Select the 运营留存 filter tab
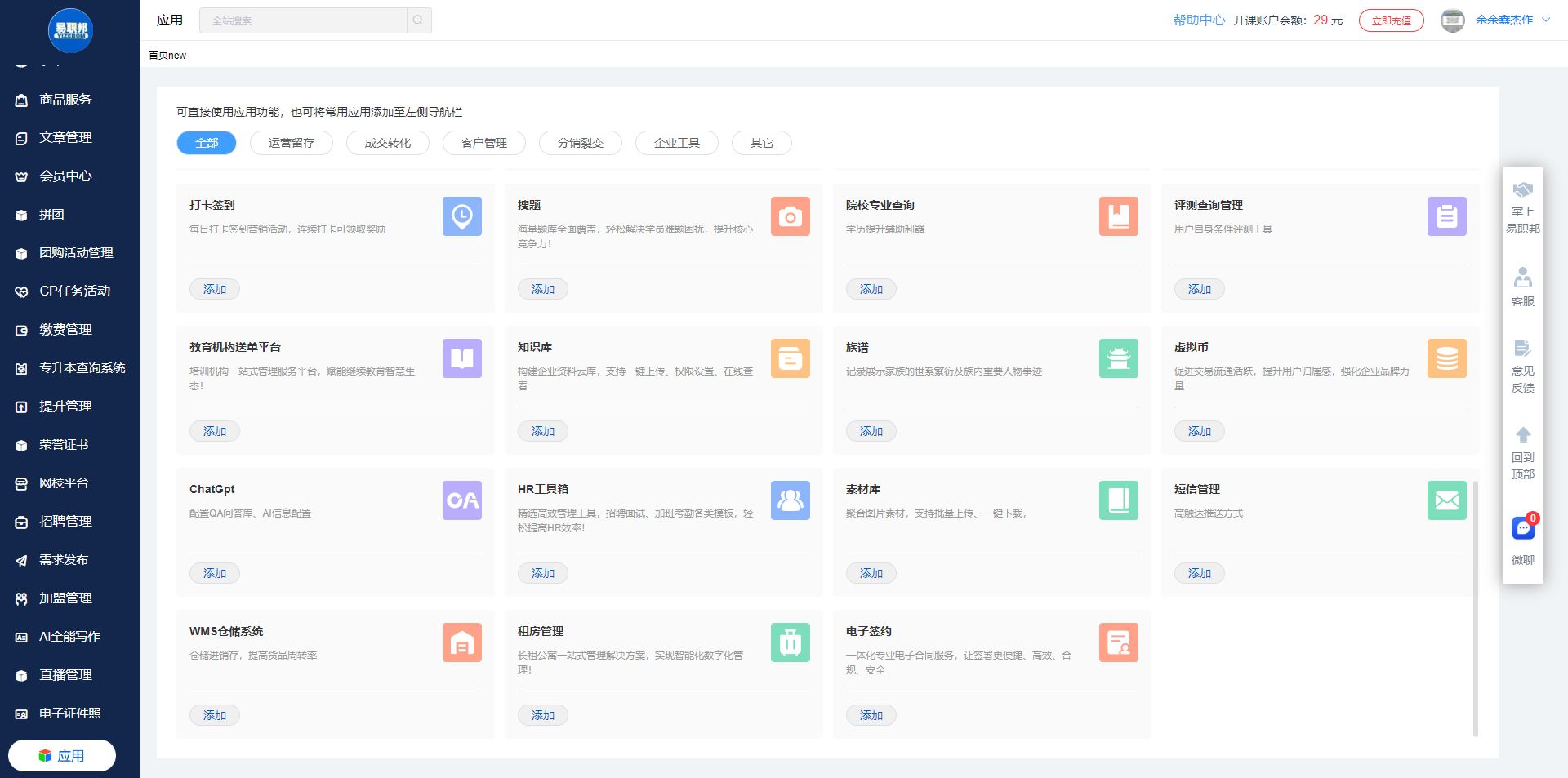1568x778 pixels. click(x=292, y=143)
